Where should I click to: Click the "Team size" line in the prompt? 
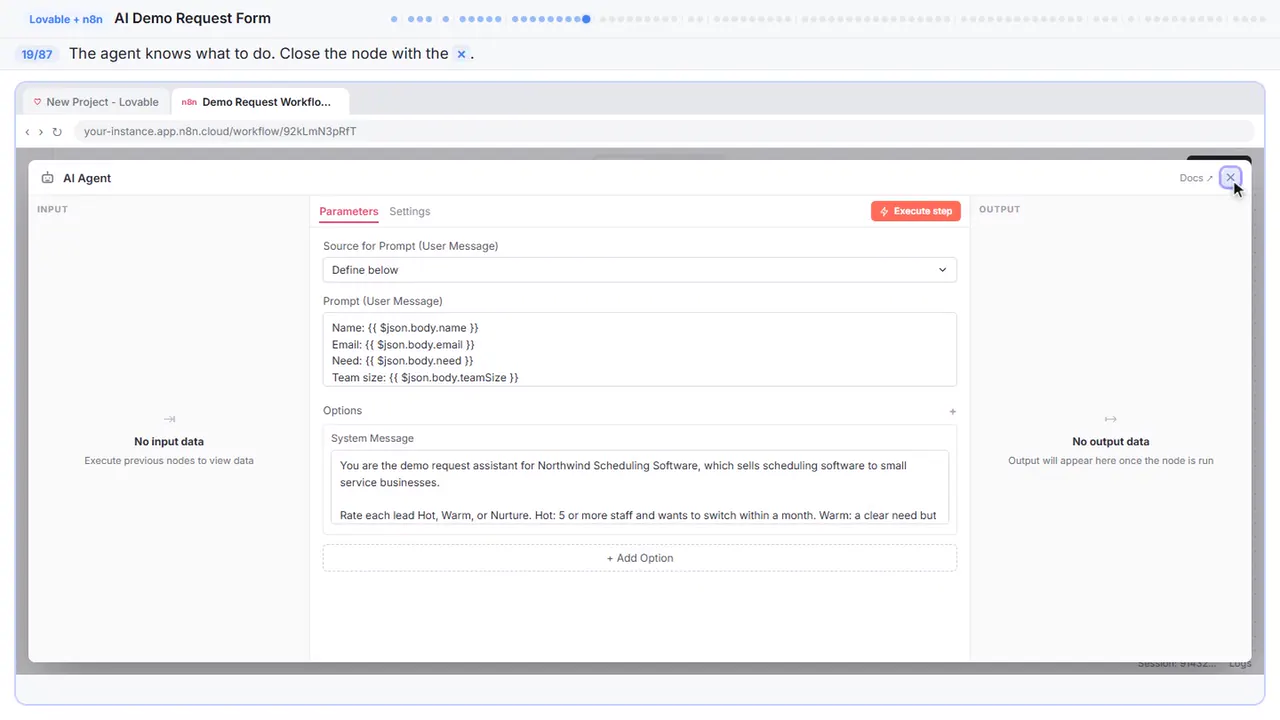(425, 378)
